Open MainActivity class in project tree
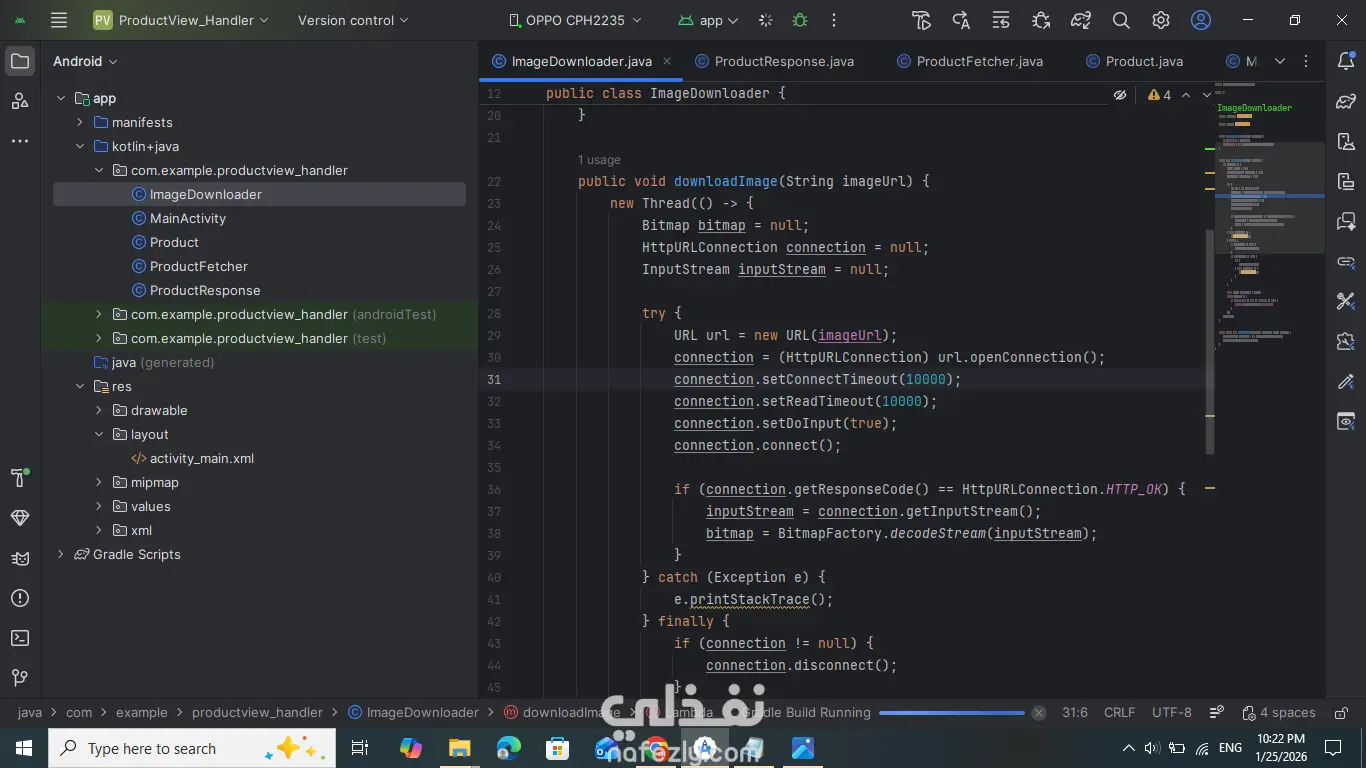 point(187,218)
